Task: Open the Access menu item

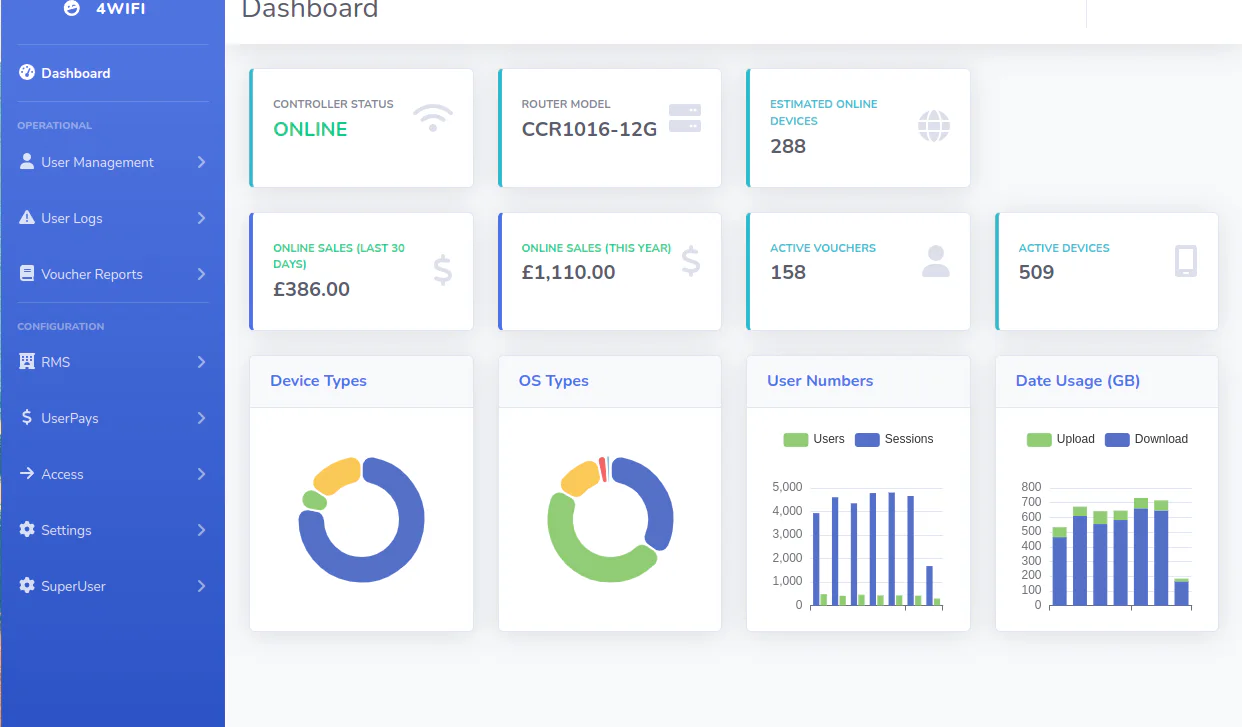Action: (x=112, y=474)
